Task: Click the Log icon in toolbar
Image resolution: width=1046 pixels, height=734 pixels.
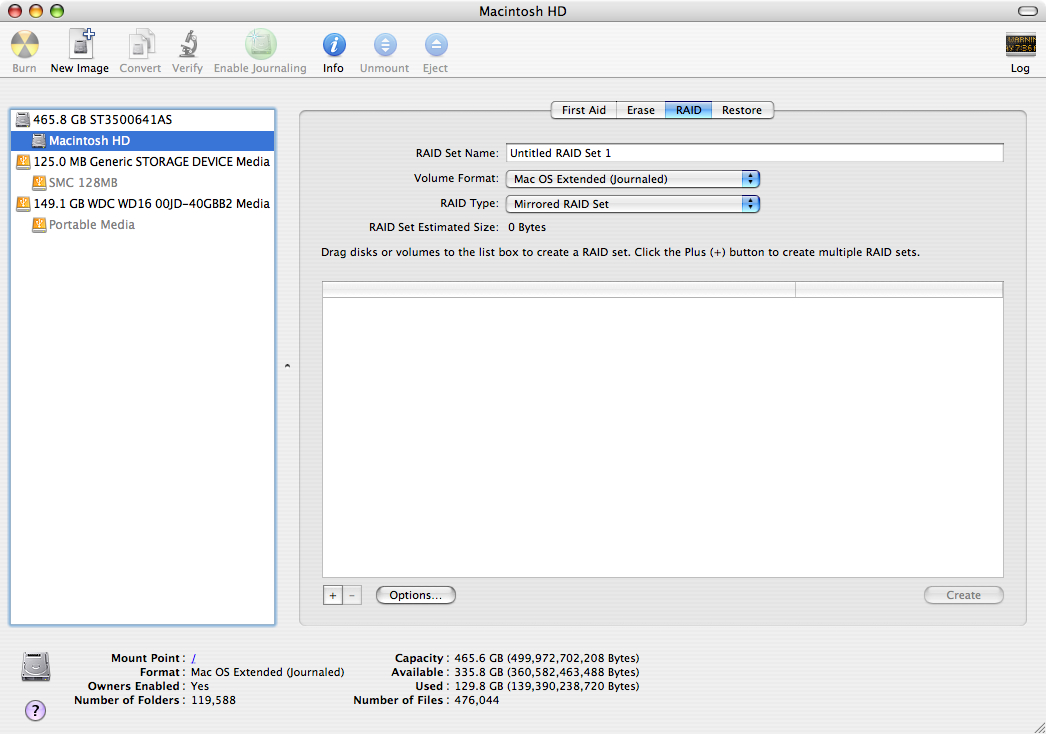Action: pyautogui.click(x=1019, y=46)
